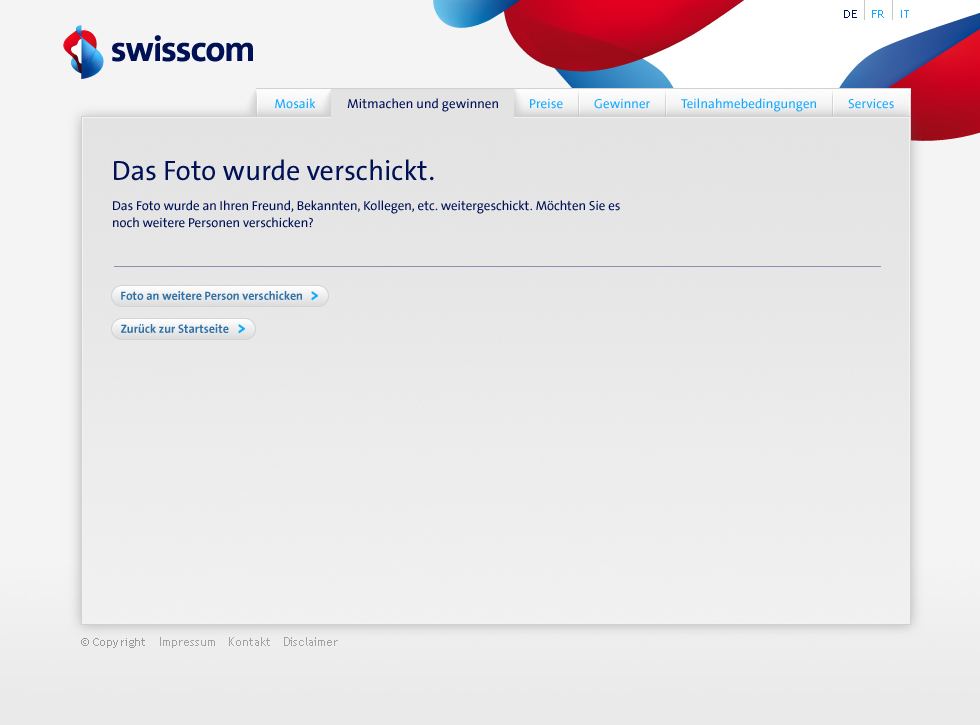Viewport: 980px width, 725px height.
Task: Switch language to DE
Action: [x=850, y=14]
